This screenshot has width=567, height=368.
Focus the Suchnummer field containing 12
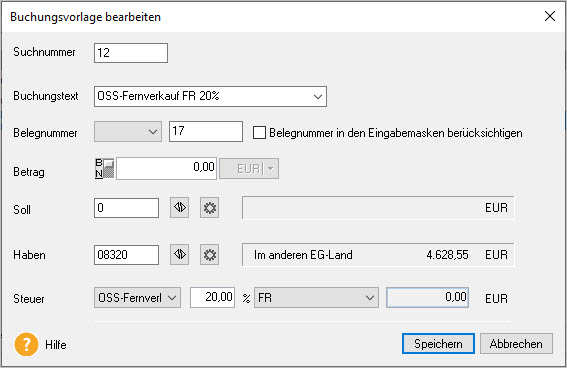[x=131, y=53]
